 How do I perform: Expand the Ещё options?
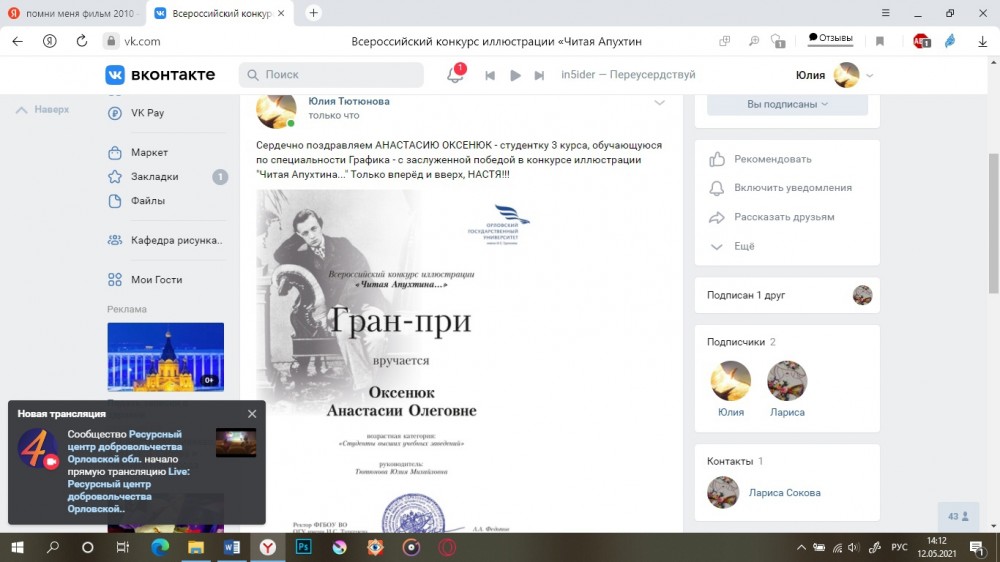(744, 246)
